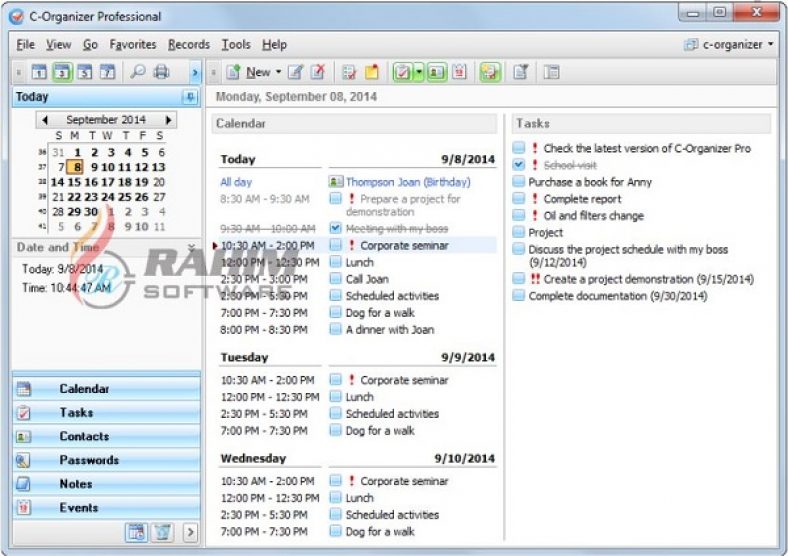
Task: Click the layout panel icon in toolbar
Action: 551,72
